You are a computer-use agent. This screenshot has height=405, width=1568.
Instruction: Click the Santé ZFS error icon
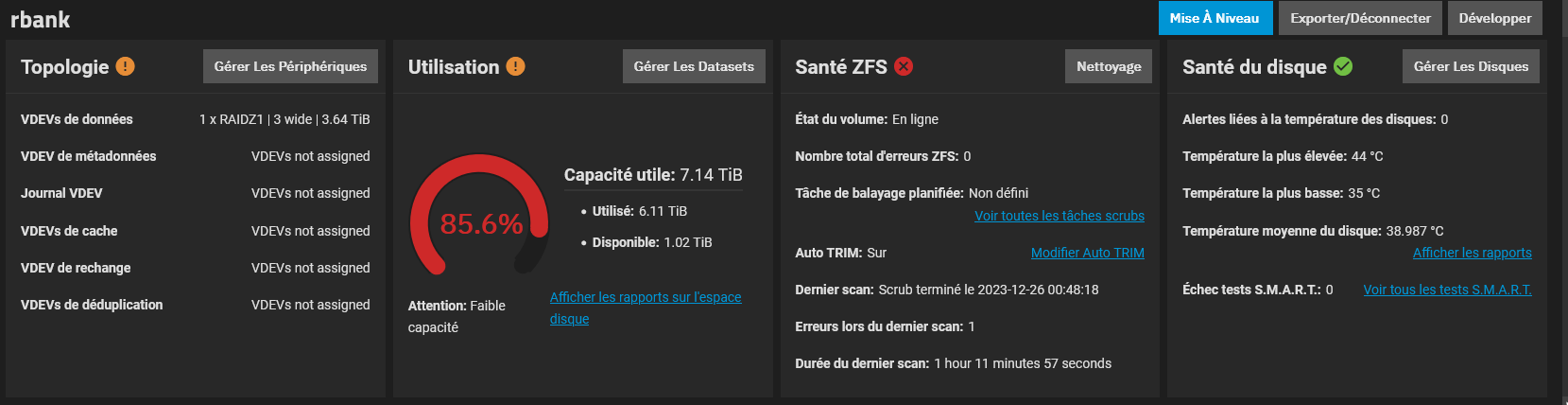(x=904, y=66)
